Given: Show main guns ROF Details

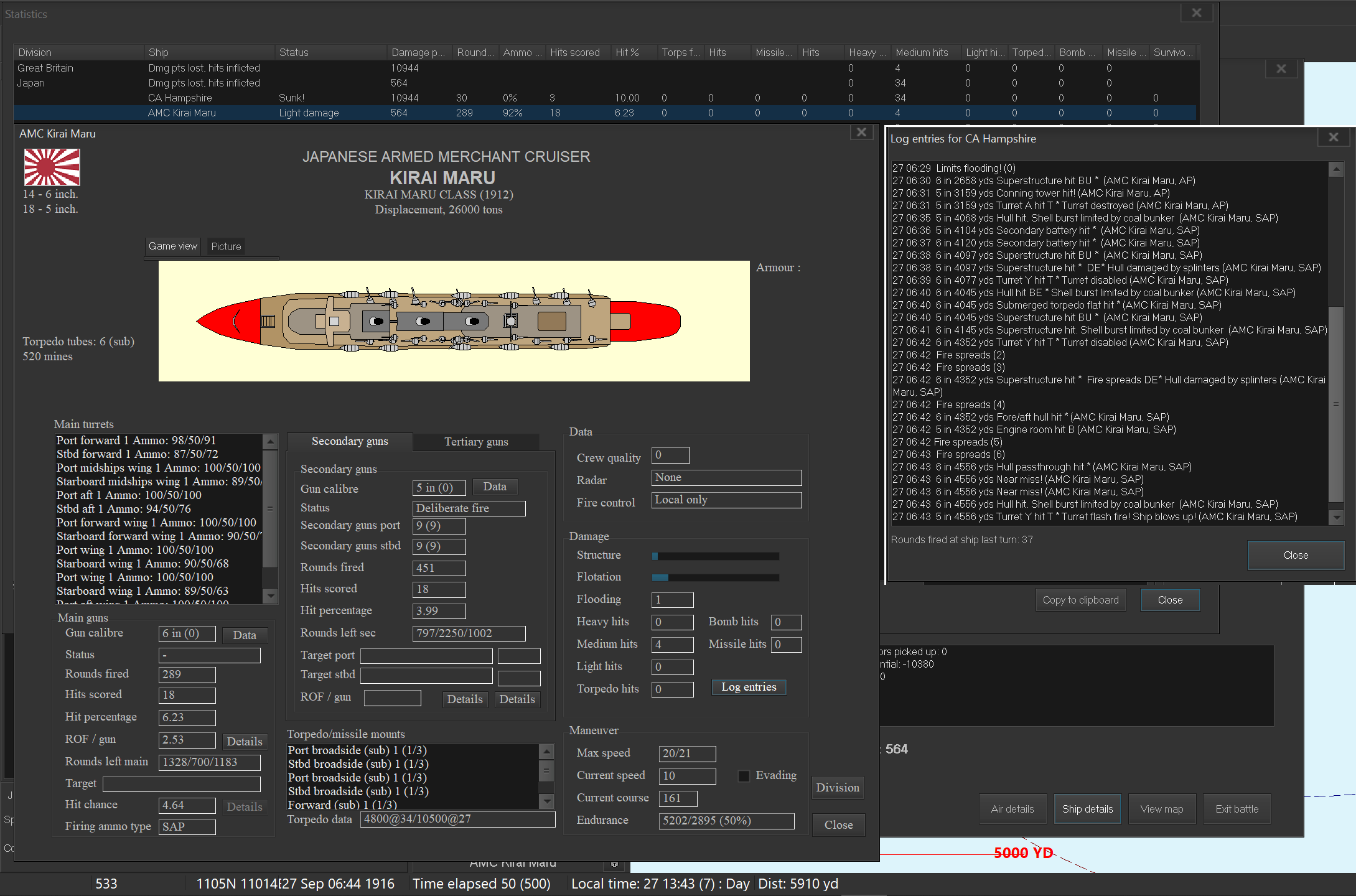Looking at the screenshot, I should 245,741.
